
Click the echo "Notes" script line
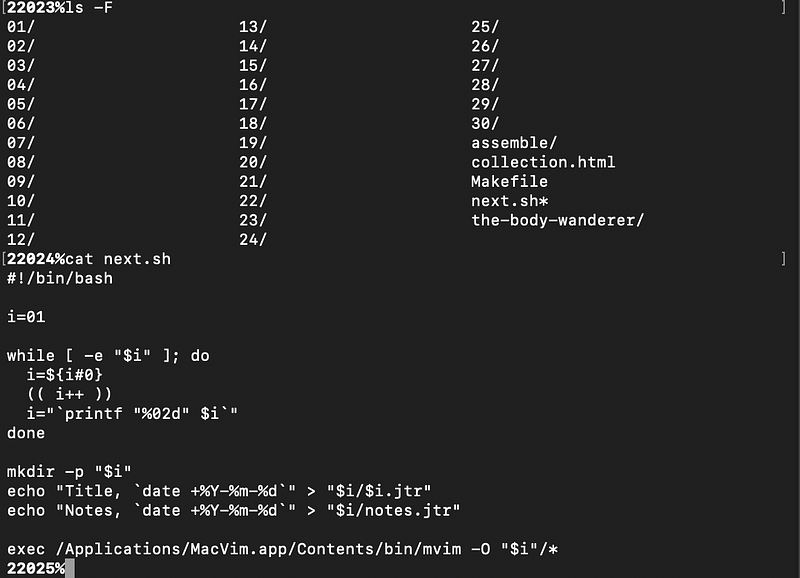pos(233,510)
